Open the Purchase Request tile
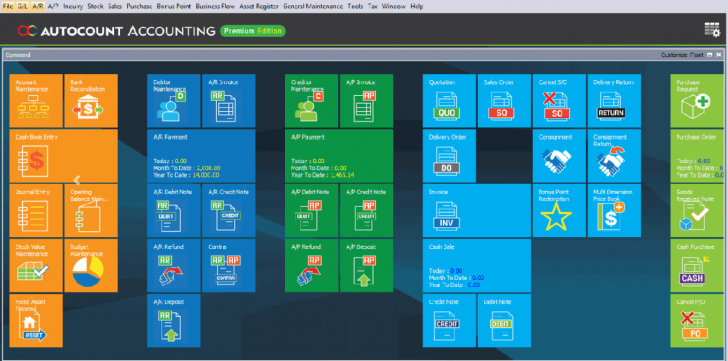The height and width of the screenshot is (361, 728). coord(697,101)
